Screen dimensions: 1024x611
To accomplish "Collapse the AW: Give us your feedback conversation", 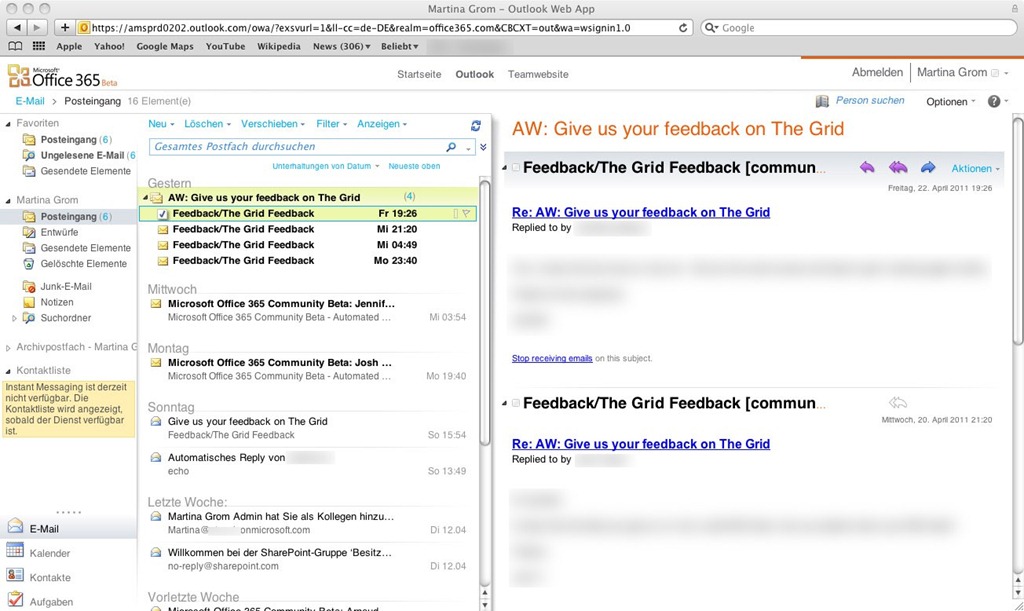I will coord(145,197).
